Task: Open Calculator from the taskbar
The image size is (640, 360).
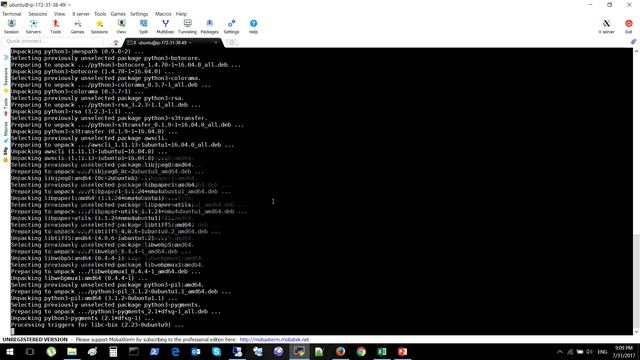Action: (113, 351)
